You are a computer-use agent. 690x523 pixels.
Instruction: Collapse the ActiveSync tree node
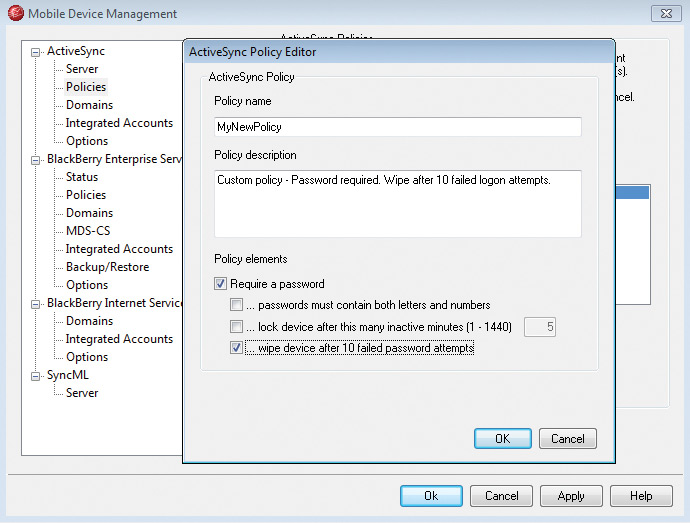coord(35,52)
